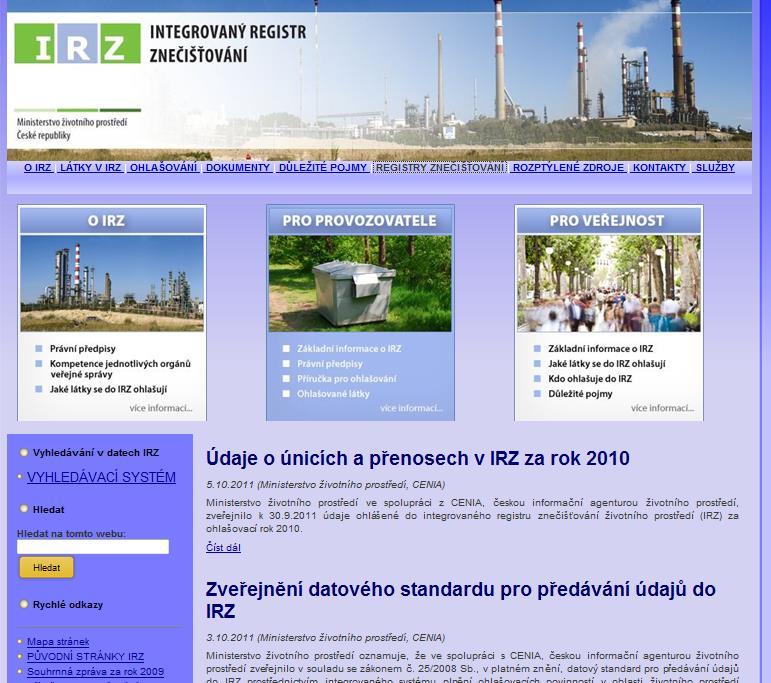Go to KONTAKTY page

coord(660,167)
